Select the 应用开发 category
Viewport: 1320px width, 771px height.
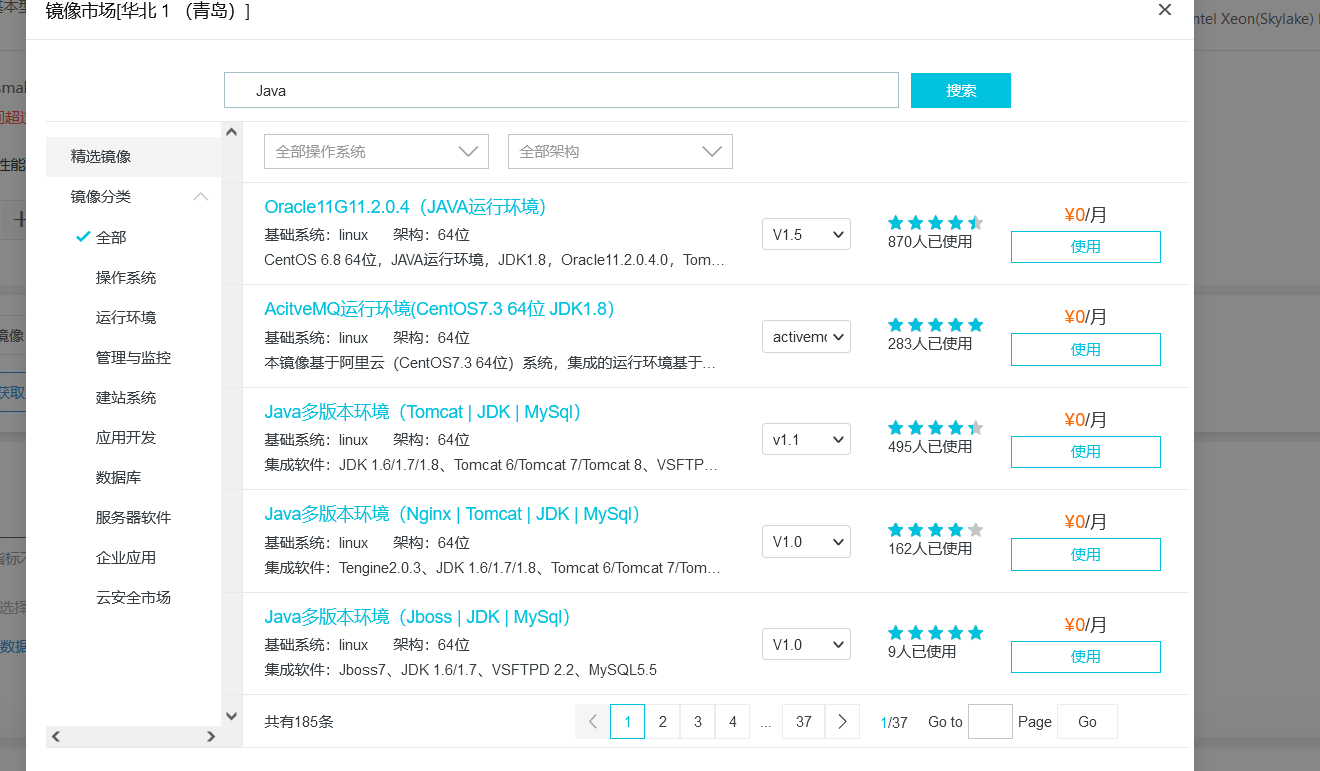pos(126,438)
